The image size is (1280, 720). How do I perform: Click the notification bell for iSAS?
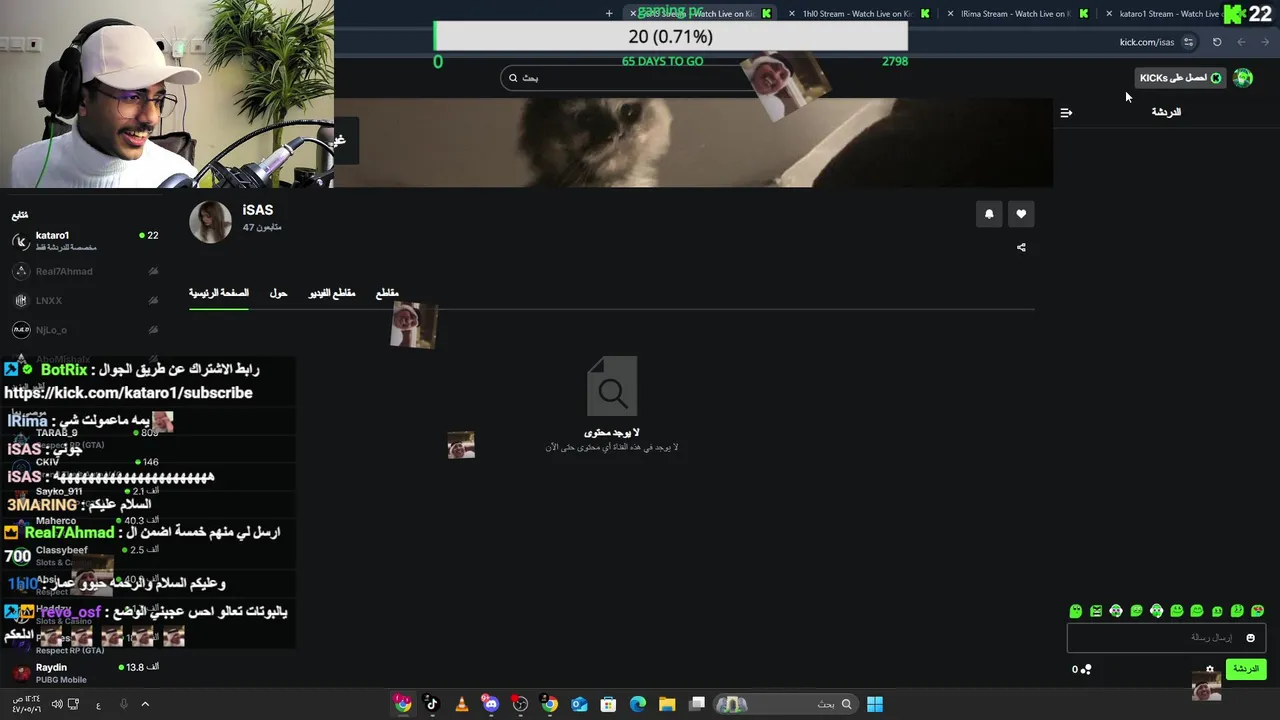(x=989, y=214)
